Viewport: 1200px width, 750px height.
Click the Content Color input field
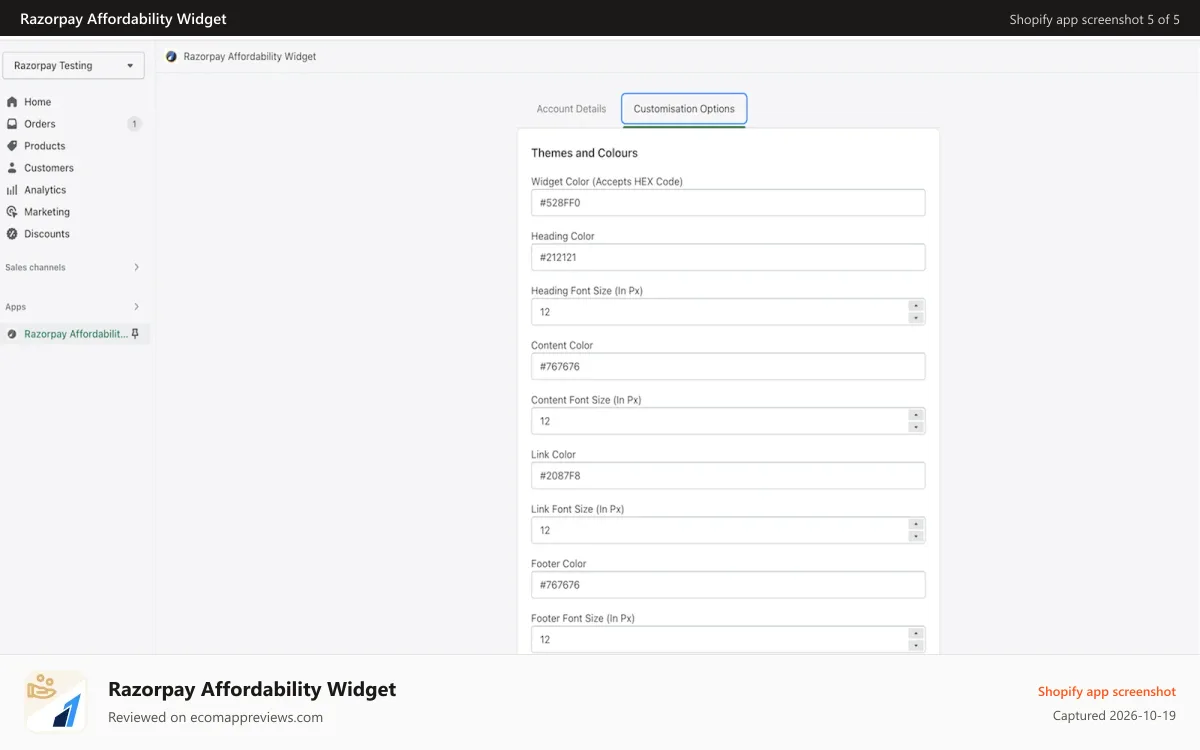(x=728, y=366)
